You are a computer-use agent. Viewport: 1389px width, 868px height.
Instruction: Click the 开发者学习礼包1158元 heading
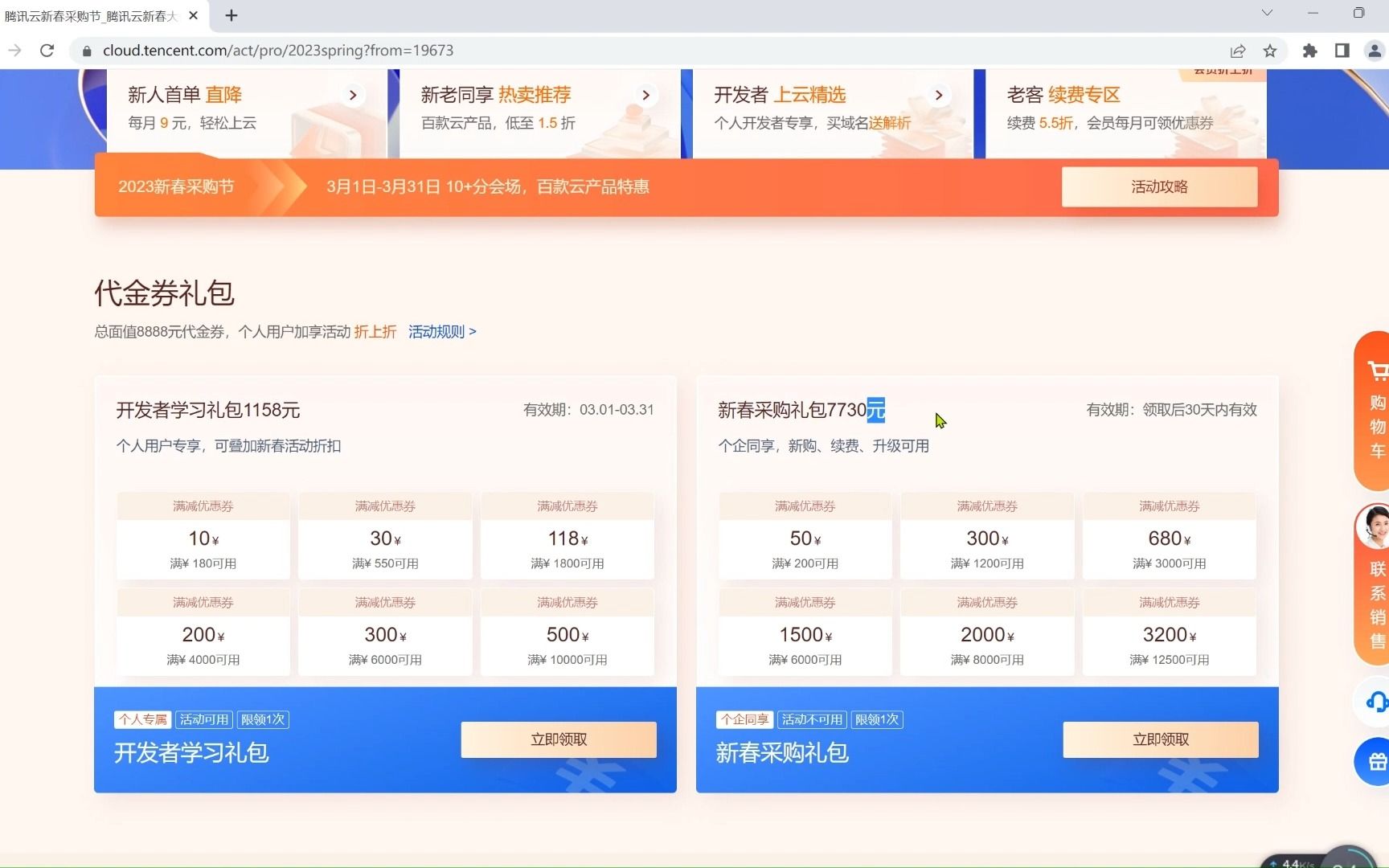pyautogui.click(x=208, y=410)
